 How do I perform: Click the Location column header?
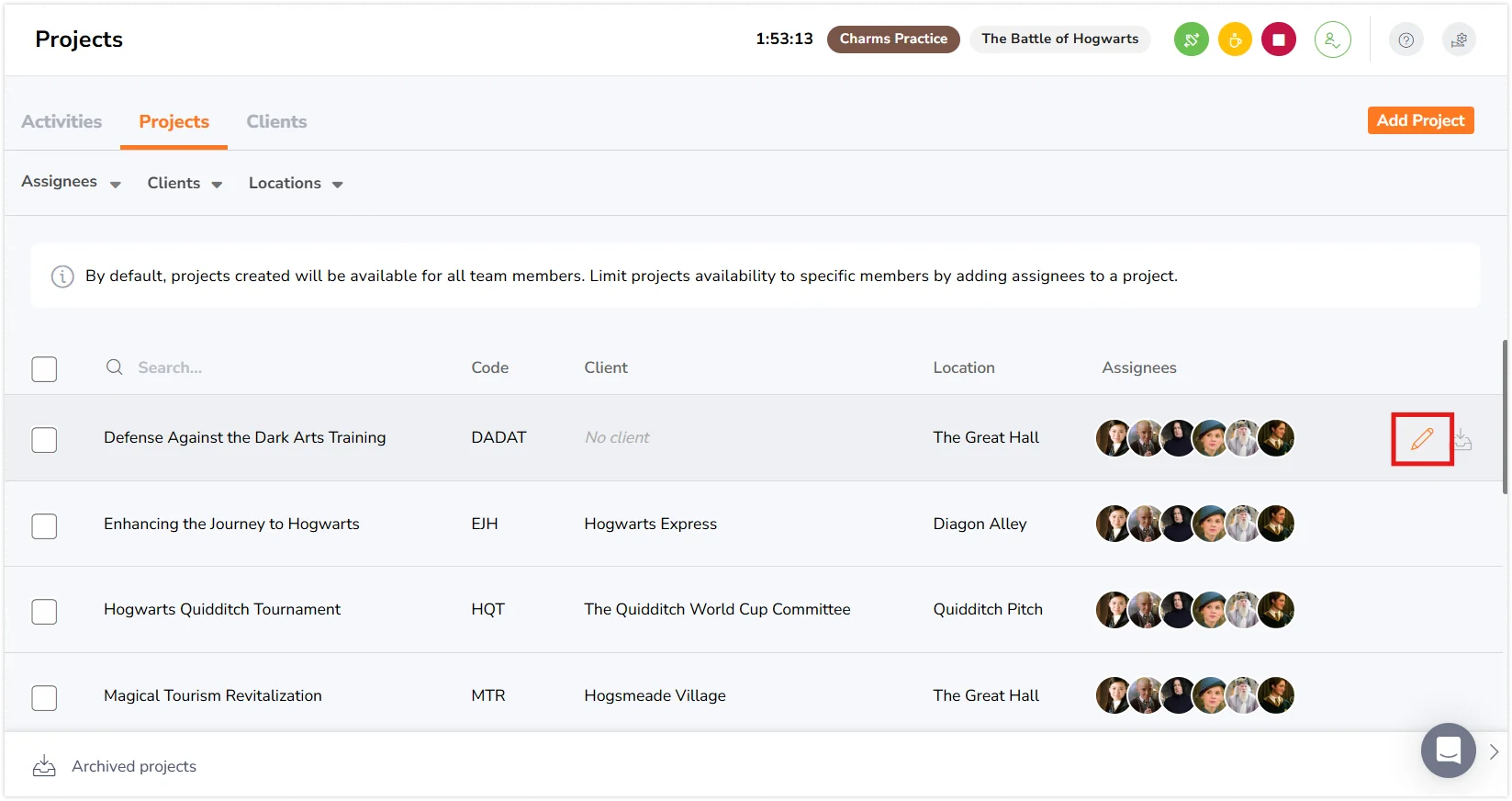point(964,367)
